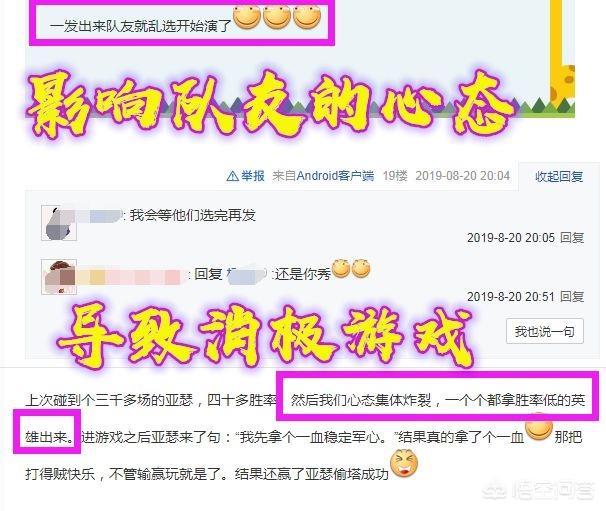Click the second smiley emoji after 还是你秀
Viewport: 606px width, 511px height.
coord(361,268)
